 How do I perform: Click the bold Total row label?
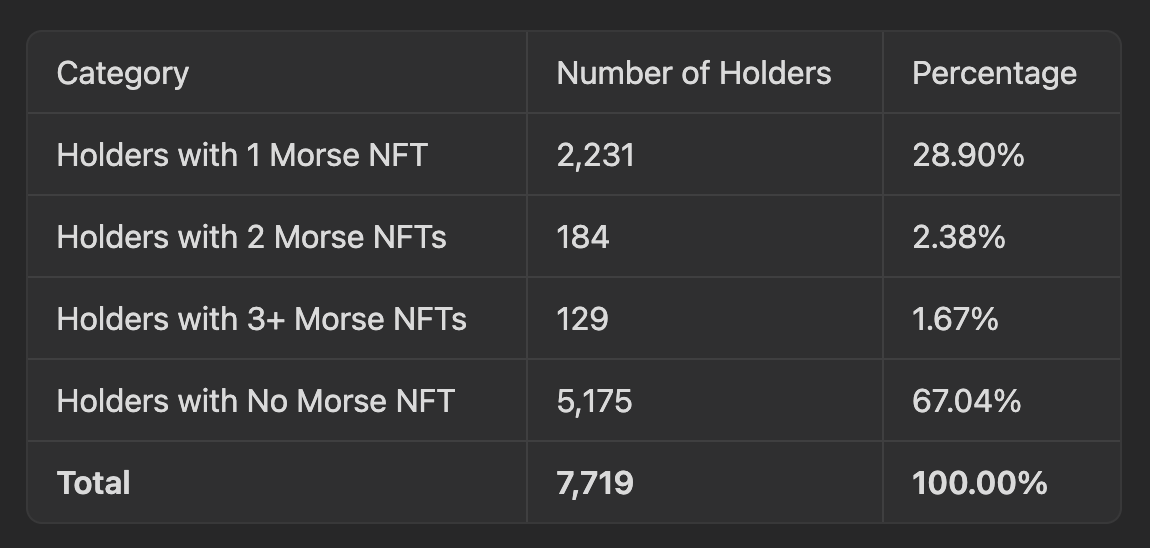93,483
